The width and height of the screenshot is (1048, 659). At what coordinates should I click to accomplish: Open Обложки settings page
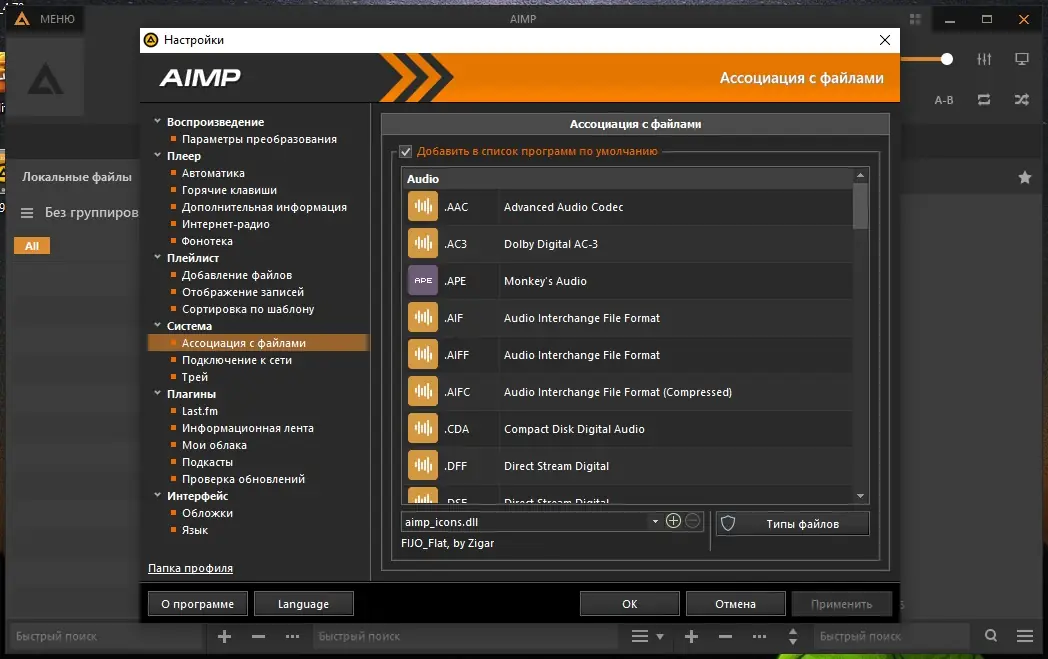[207, 513]
